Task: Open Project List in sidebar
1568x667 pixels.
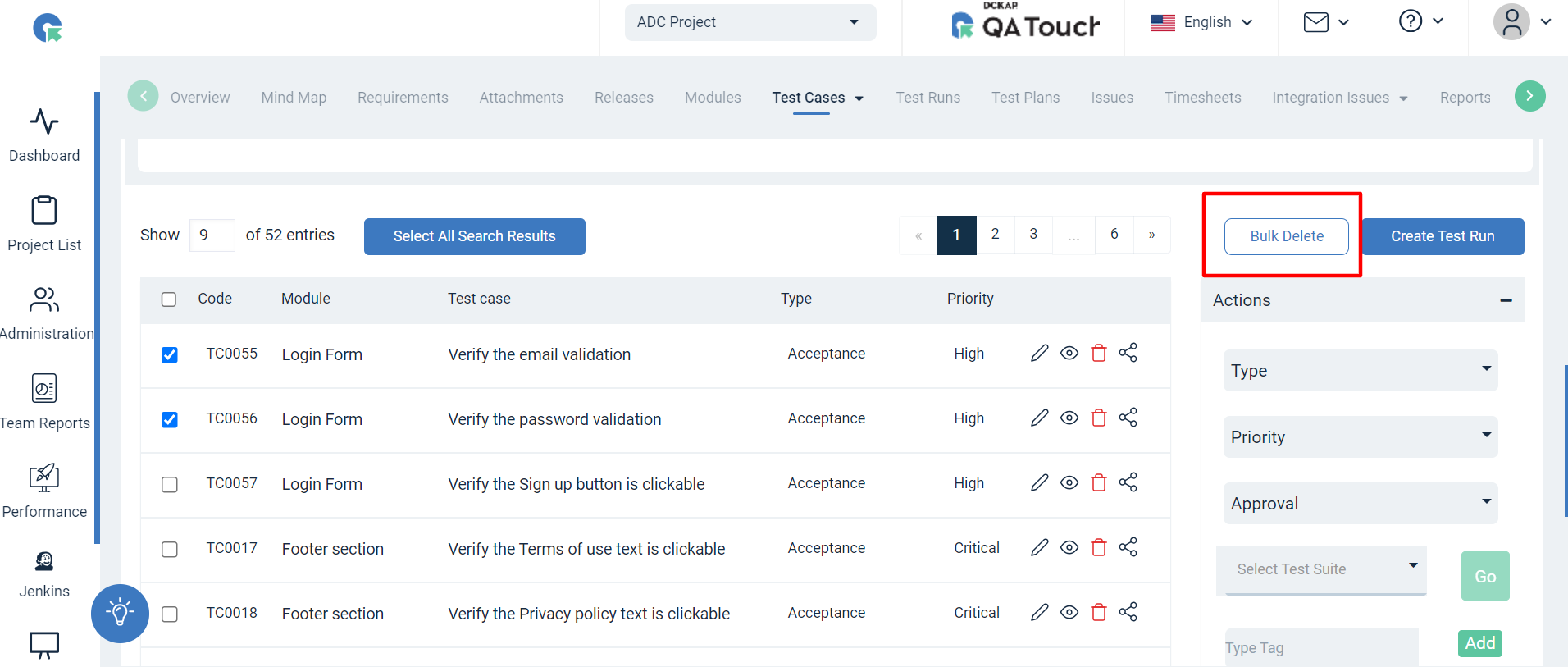Action: 44,210
